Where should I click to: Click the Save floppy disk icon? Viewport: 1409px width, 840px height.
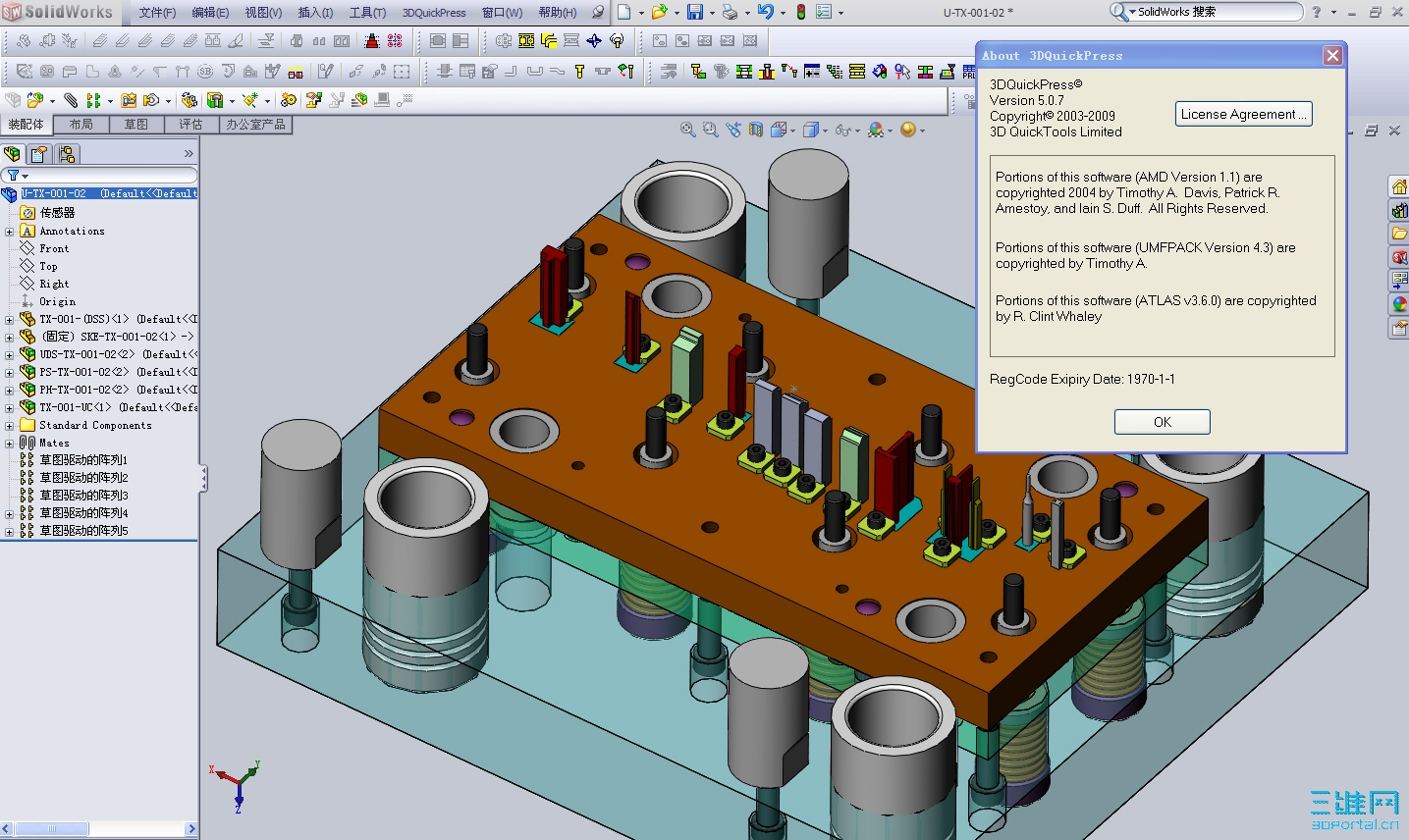695,12
